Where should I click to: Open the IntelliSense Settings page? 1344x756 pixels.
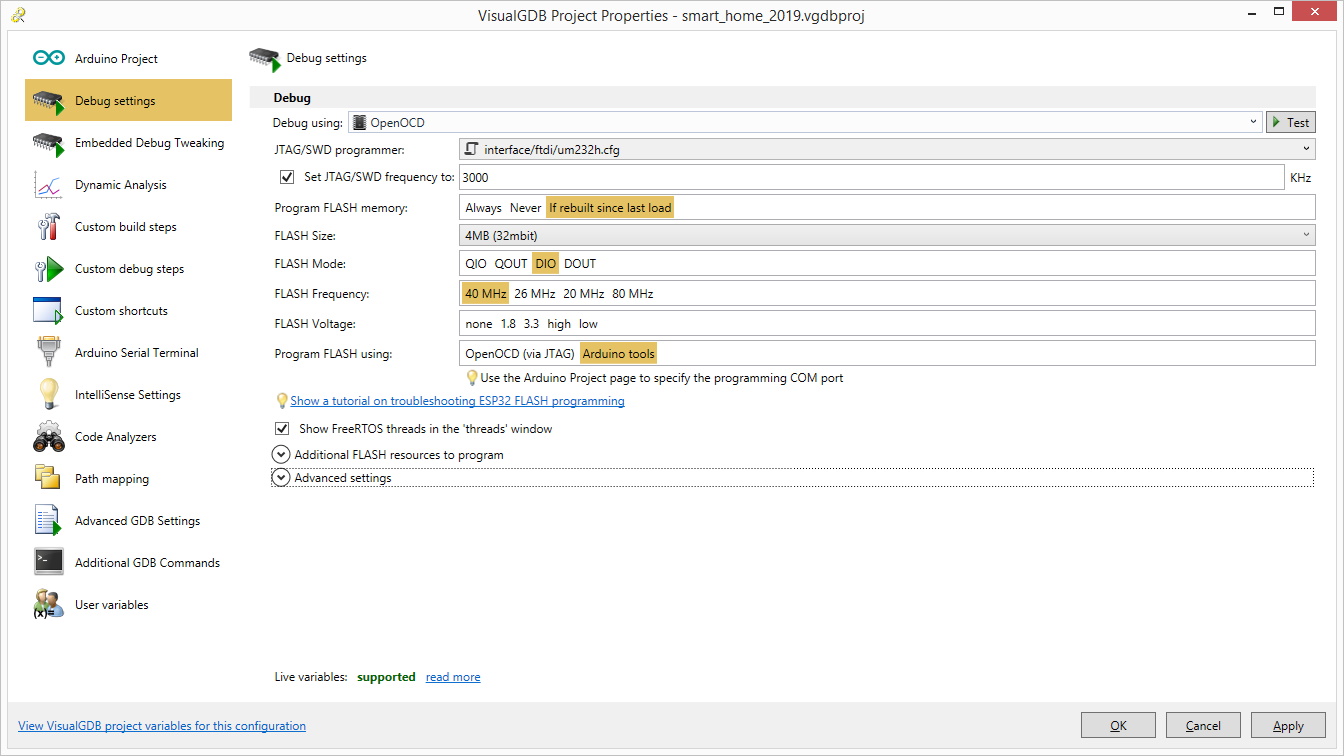tap(128, 395)
